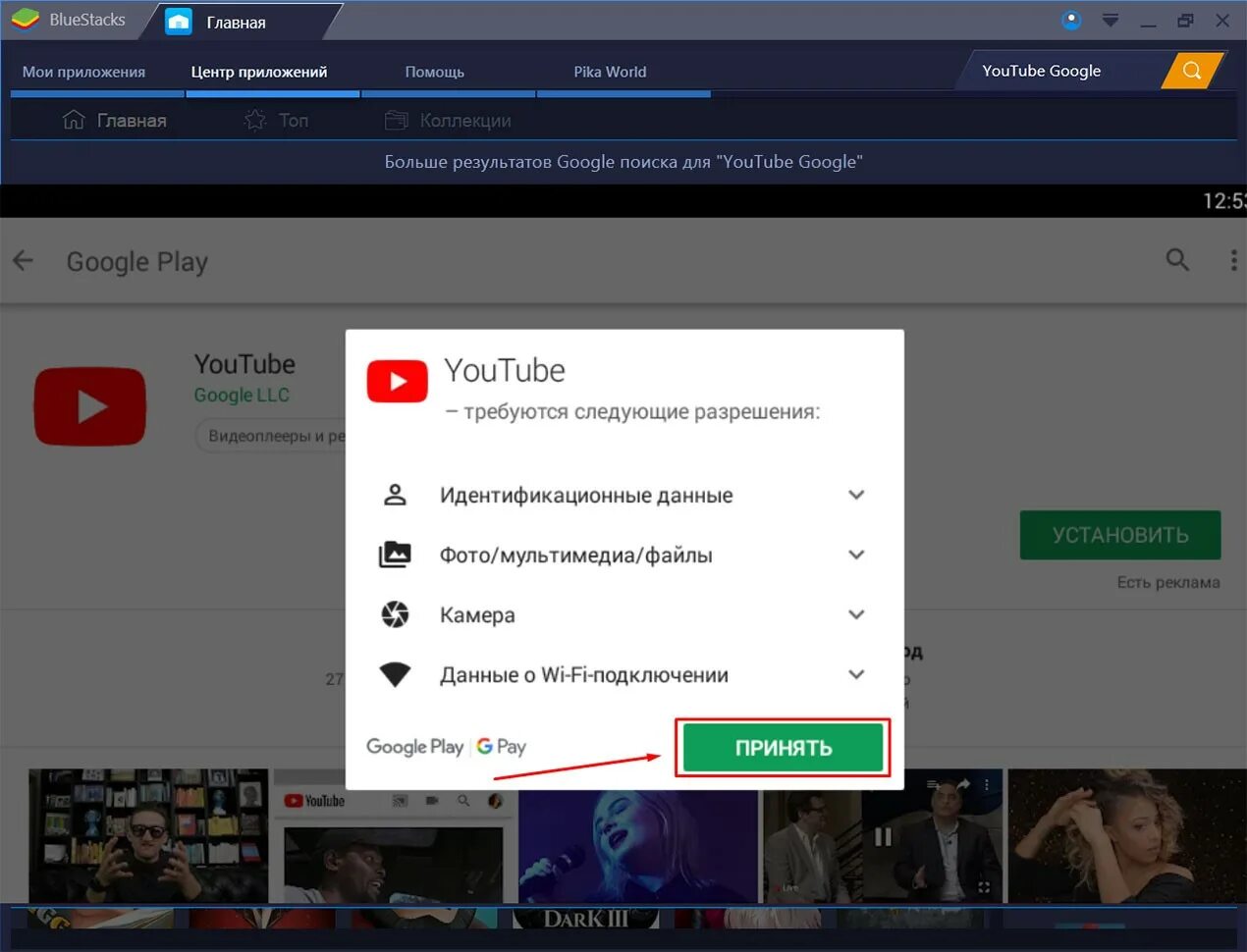
Task: Click the YouTube icon in permissions dialog
Action: [x=397, y=381]
